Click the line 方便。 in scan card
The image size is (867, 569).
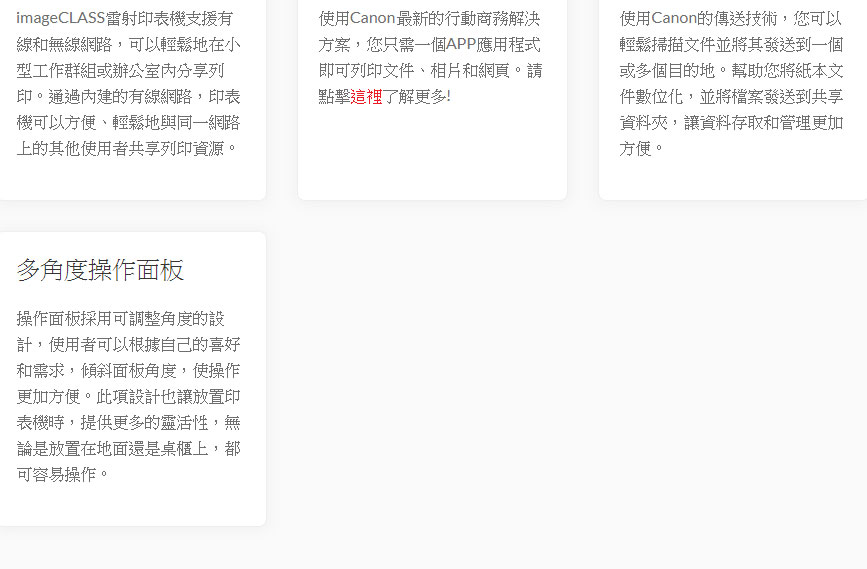642,149
